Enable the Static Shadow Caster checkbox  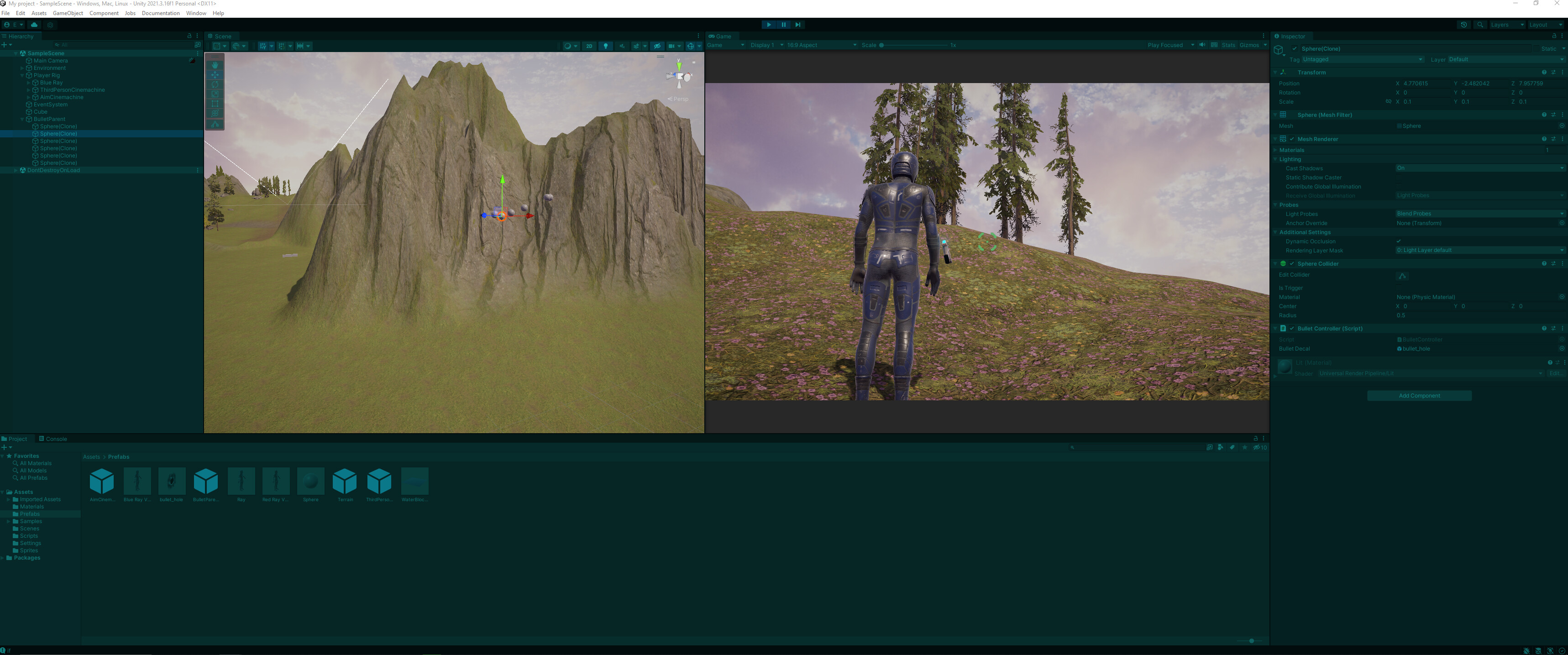pos(1399,177)
